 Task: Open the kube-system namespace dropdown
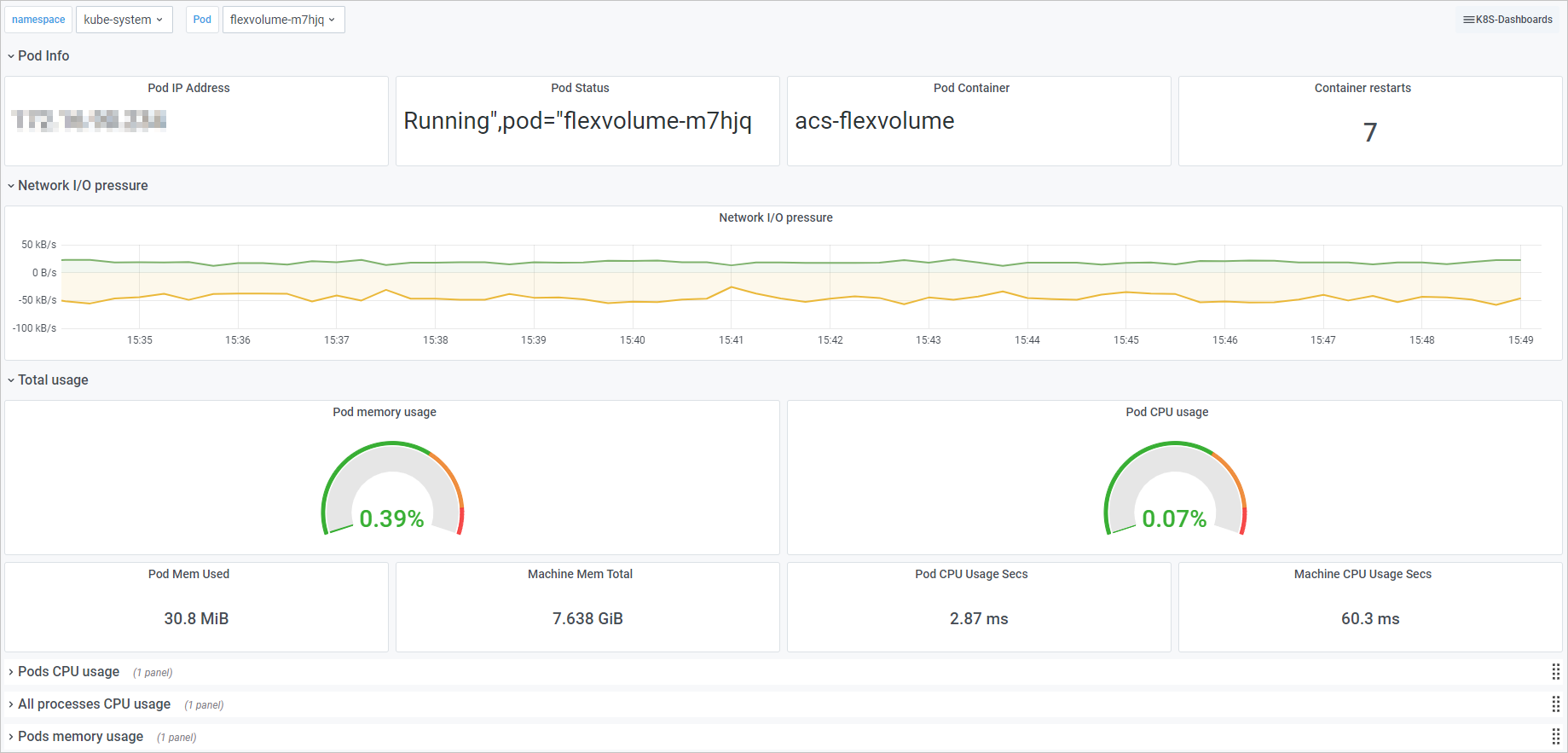124,20
